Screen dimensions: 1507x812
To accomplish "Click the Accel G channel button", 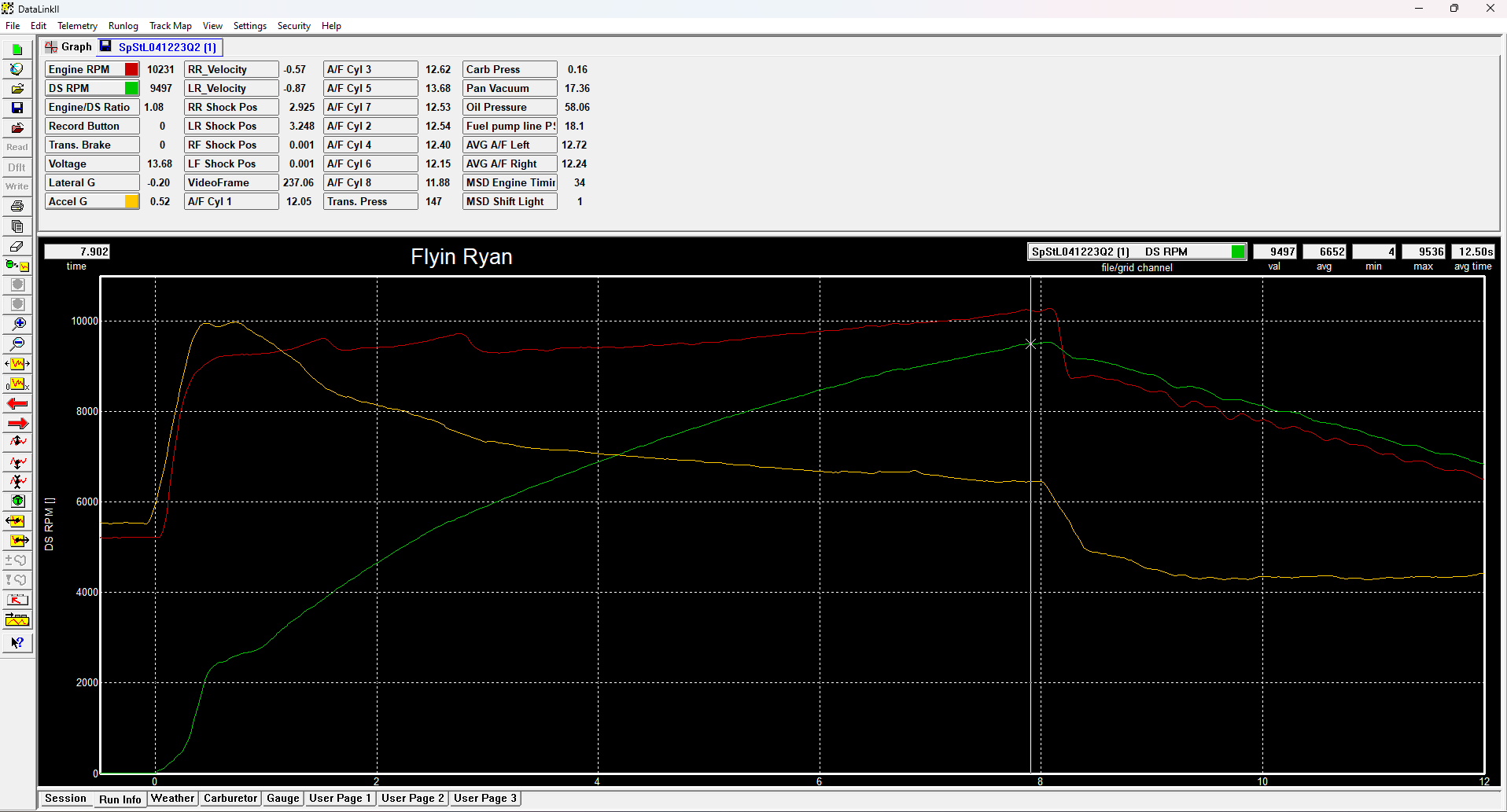I will (92, 201).
